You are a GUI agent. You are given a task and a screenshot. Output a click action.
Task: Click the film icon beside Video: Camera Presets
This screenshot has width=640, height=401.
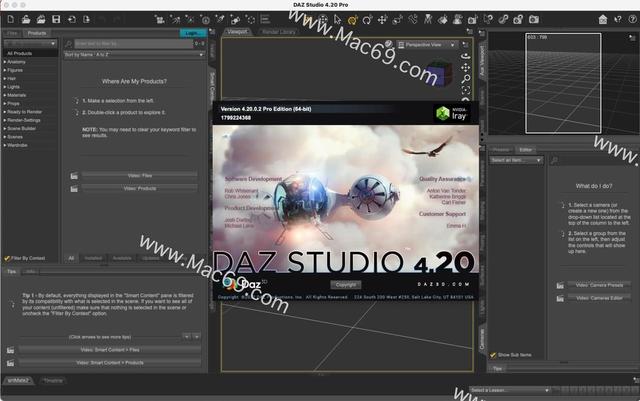(x=560, y=285)
